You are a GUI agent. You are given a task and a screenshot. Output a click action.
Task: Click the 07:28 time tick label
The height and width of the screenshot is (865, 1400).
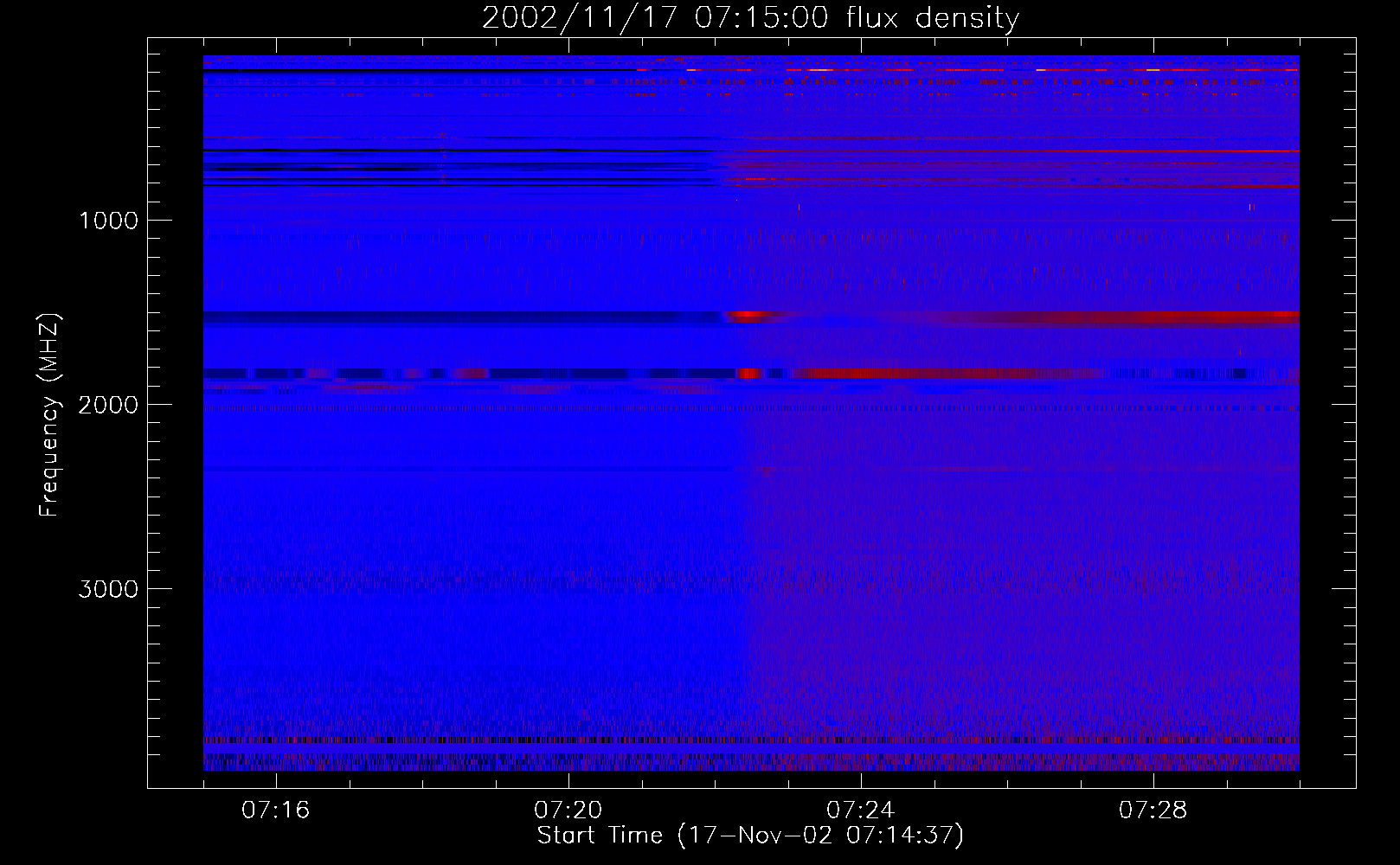(x=1153, y=811)
